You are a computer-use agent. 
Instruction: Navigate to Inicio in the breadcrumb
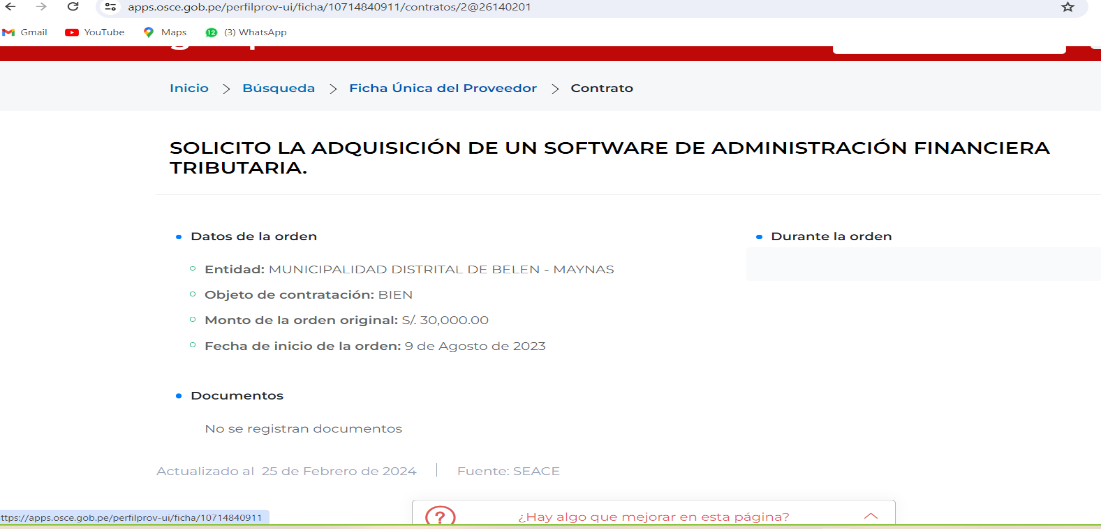189,88
